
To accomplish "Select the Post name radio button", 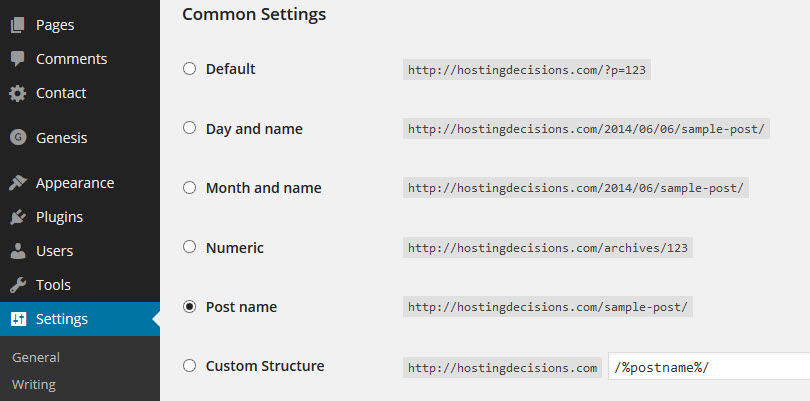I will coord(190,306).
